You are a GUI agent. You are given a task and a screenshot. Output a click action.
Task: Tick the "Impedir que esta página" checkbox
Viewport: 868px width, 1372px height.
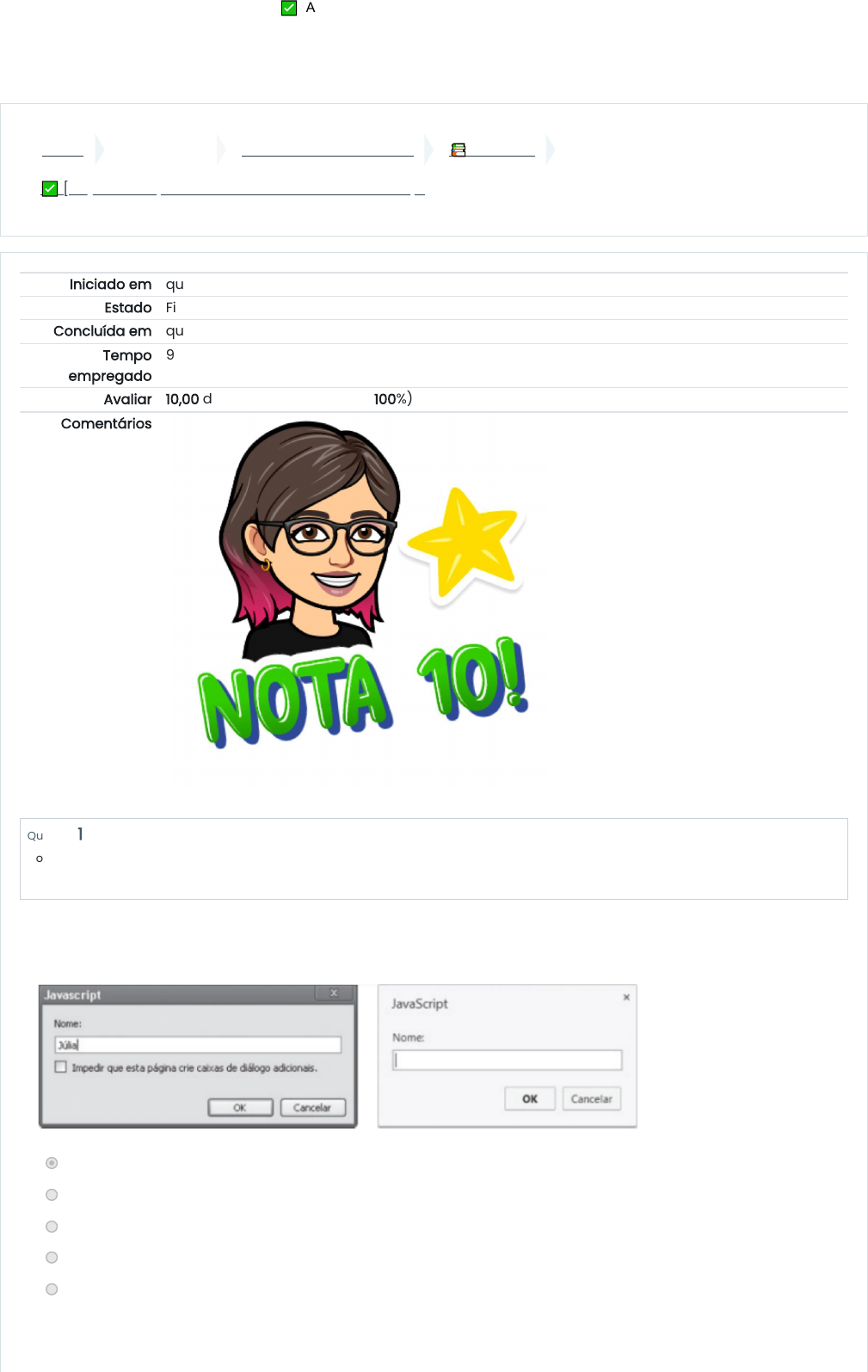point(61,1067)
